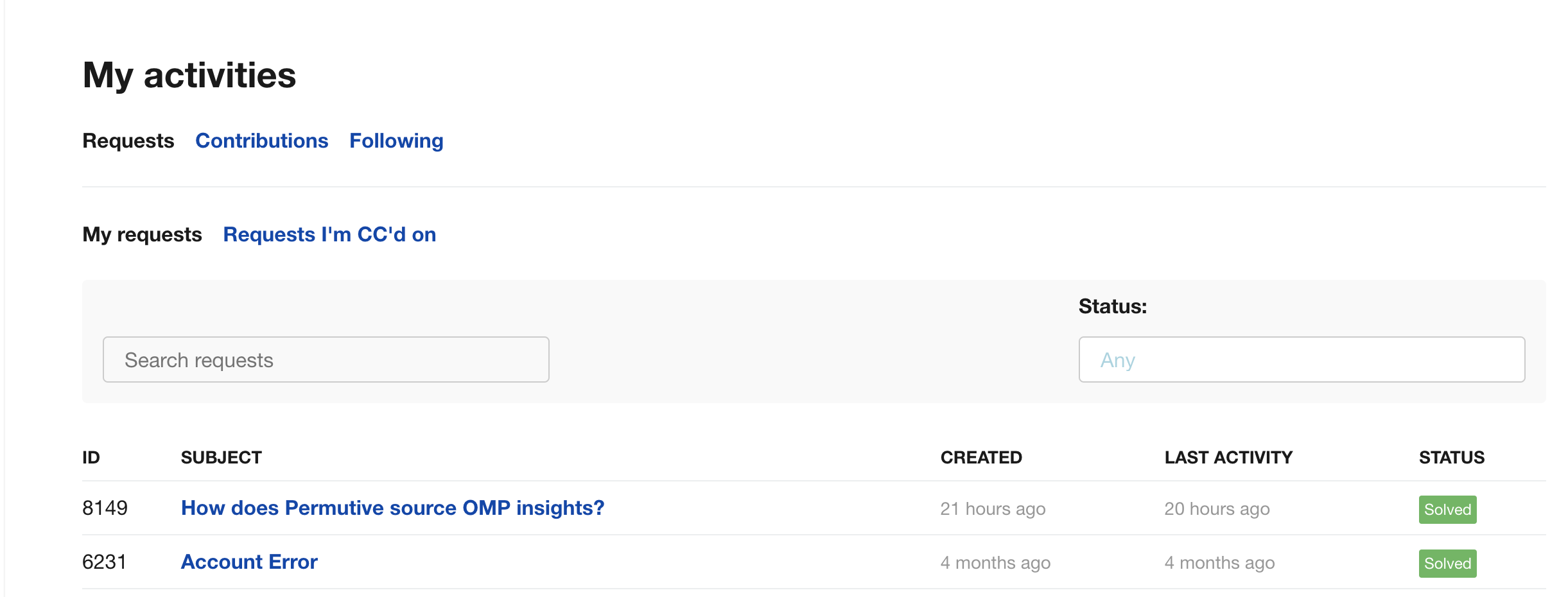
Task: Click request ID 6231
Action: [x=105, y=562]
